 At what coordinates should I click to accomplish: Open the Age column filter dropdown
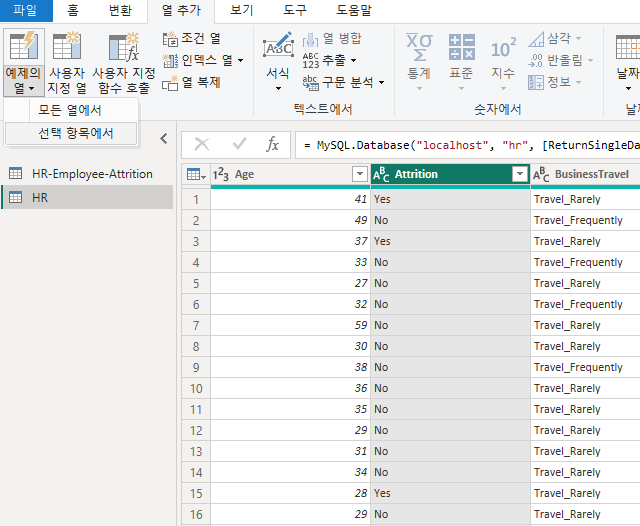click(x=360, y=174)
